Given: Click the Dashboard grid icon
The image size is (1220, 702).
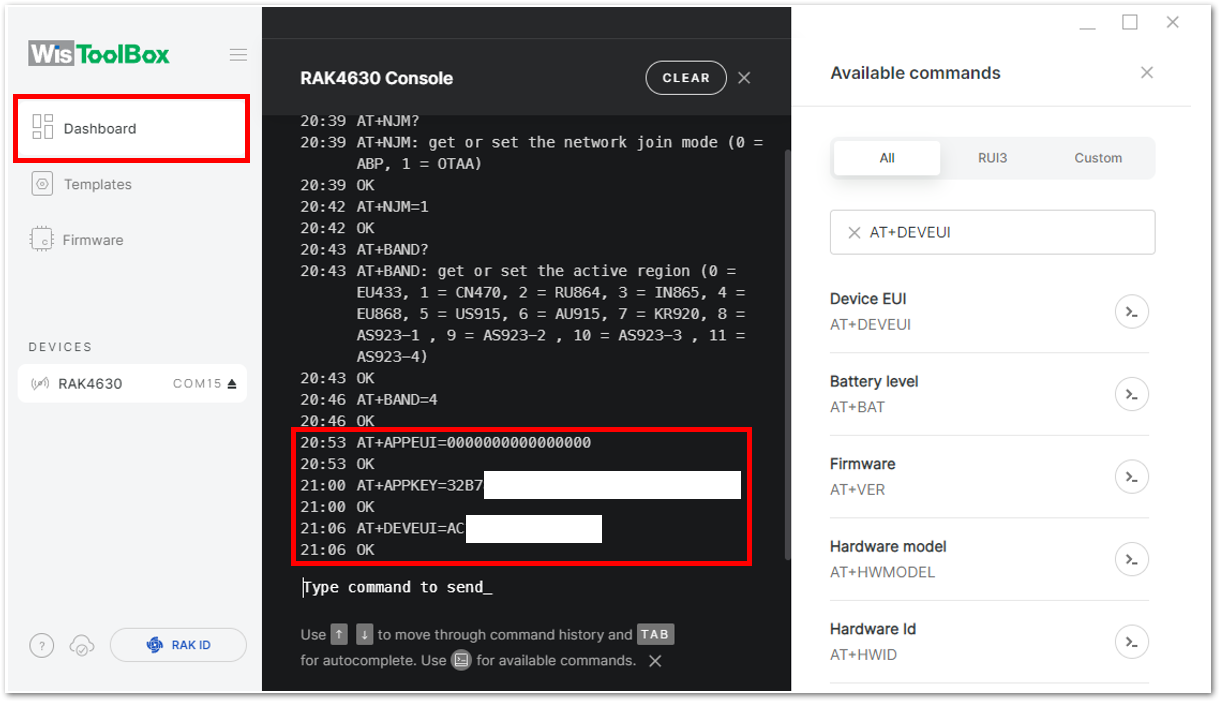Looking at the screenshot, I should point(42,127).
